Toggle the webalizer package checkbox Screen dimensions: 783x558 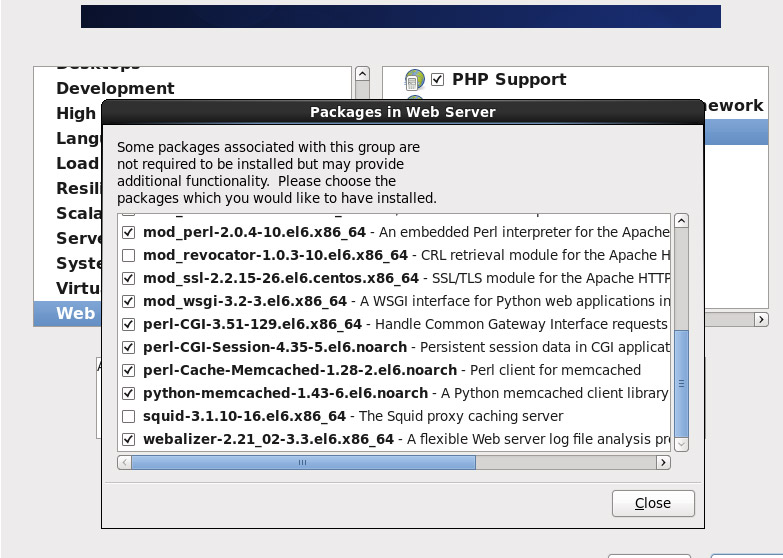click(128, 439)
